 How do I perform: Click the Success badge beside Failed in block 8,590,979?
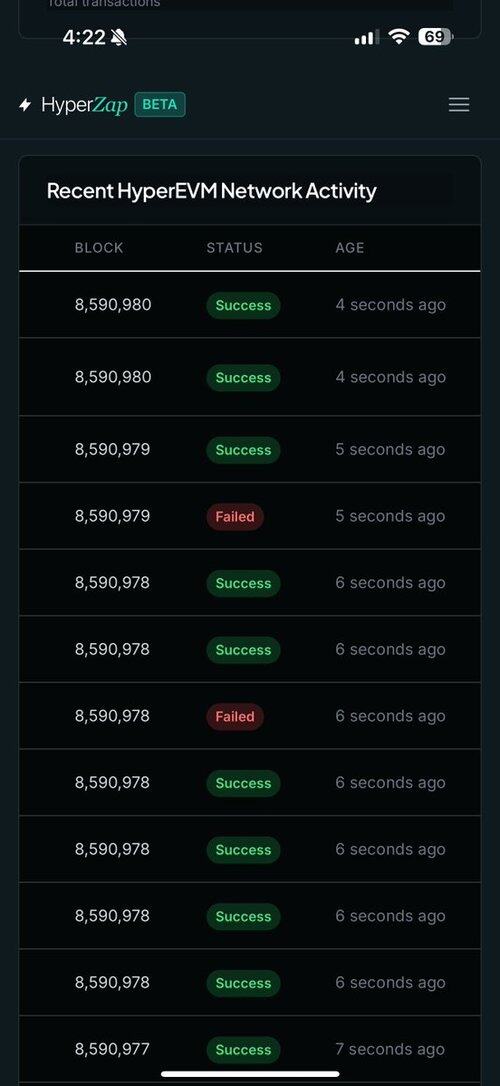pyautogui.click(x=243, y=450)
